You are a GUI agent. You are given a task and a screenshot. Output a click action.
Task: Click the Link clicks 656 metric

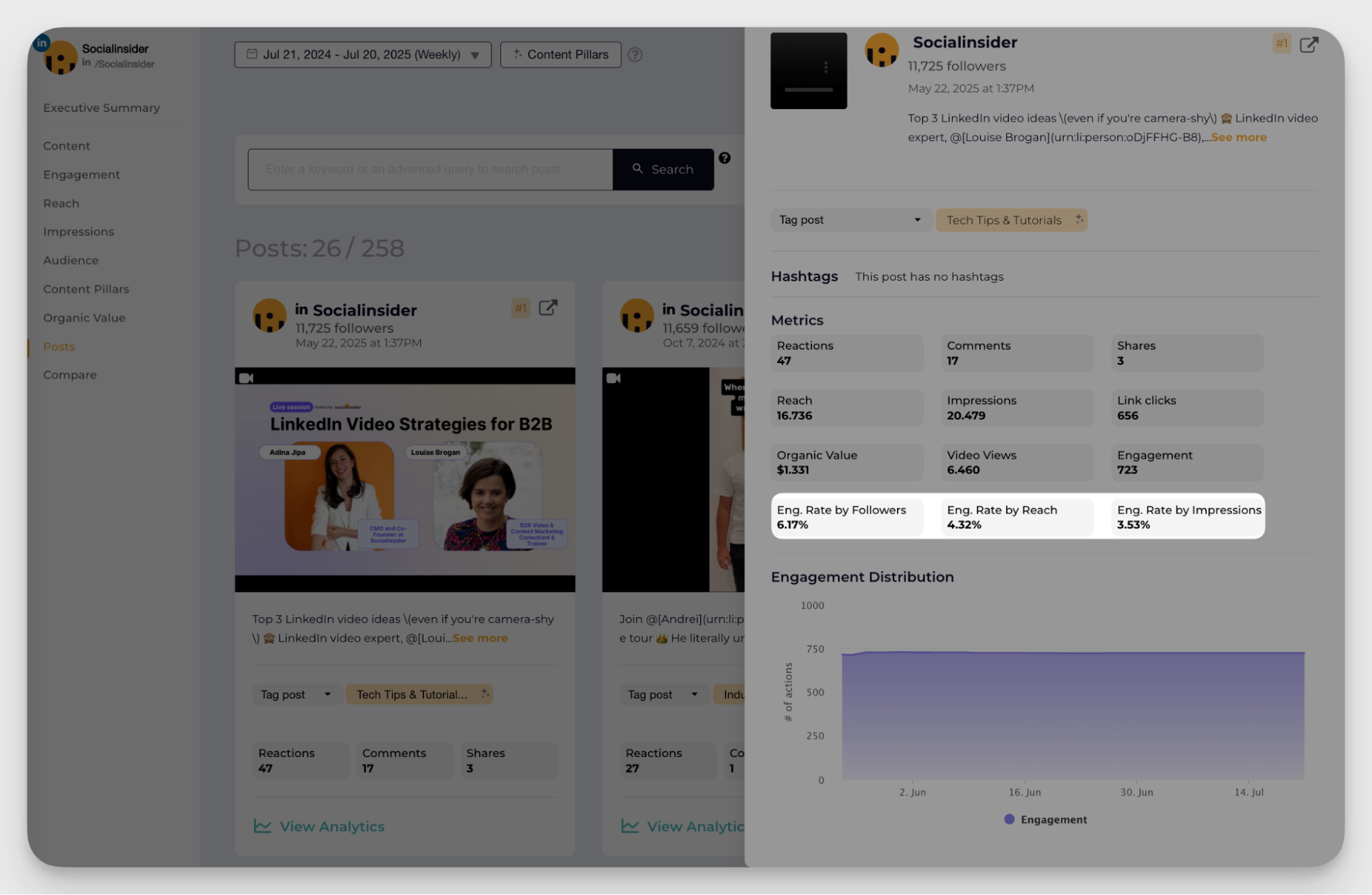pos(1187,408)
